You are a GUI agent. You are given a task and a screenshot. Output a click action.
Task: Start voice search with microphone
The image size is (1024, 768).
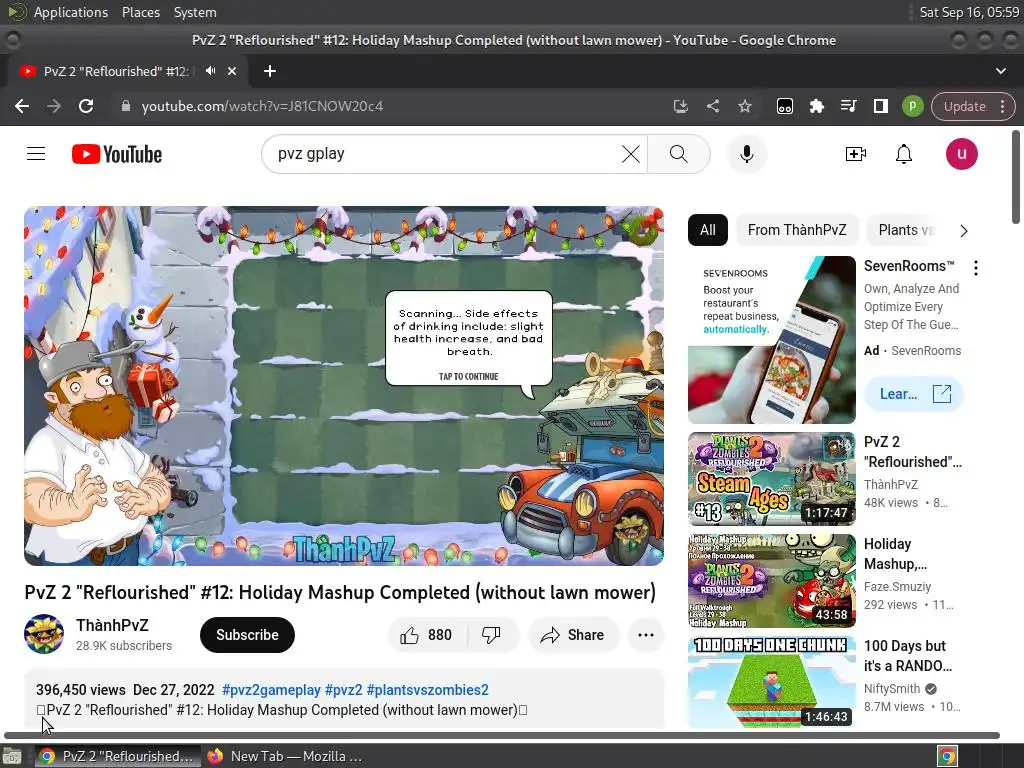click(x=746, y=154)
